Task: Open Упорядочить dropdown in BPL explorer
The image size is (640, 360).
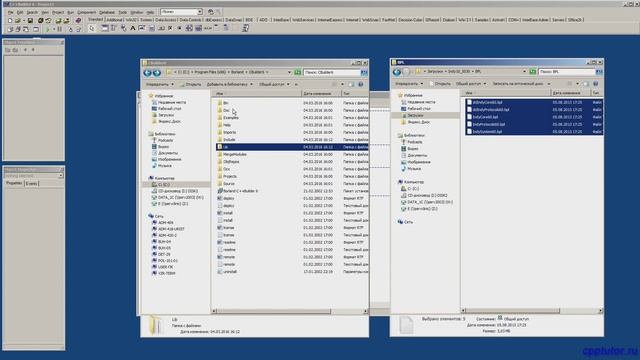Action: click(409, 84)
